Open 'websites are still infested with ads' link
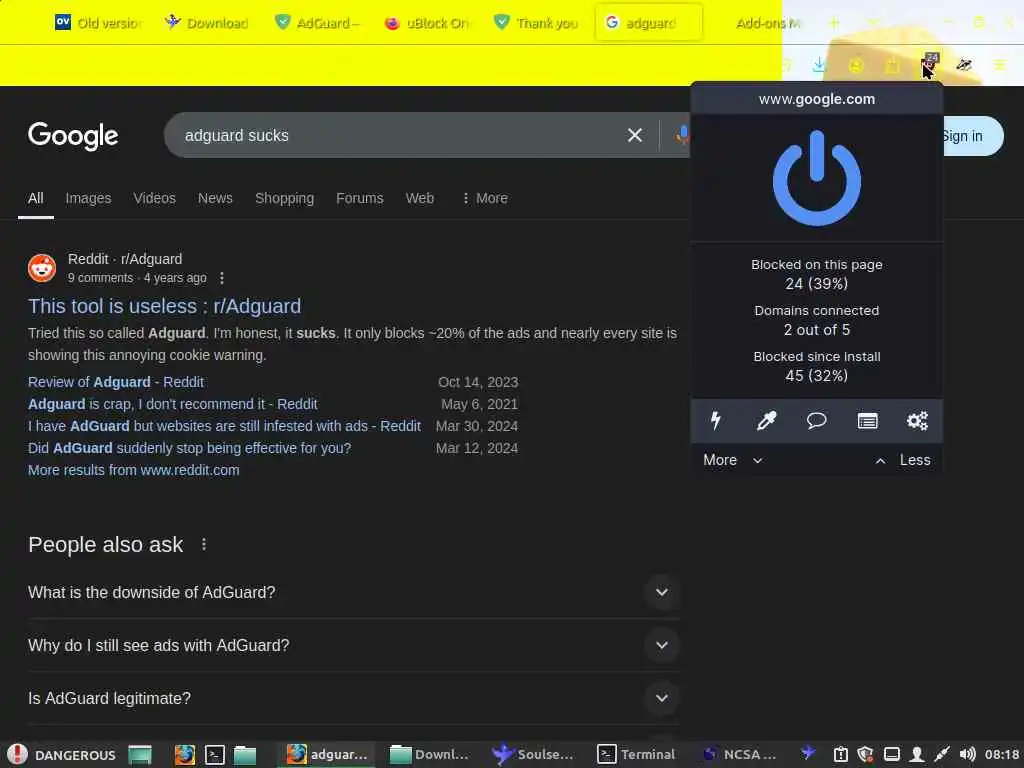 click(x=224, y=426)
